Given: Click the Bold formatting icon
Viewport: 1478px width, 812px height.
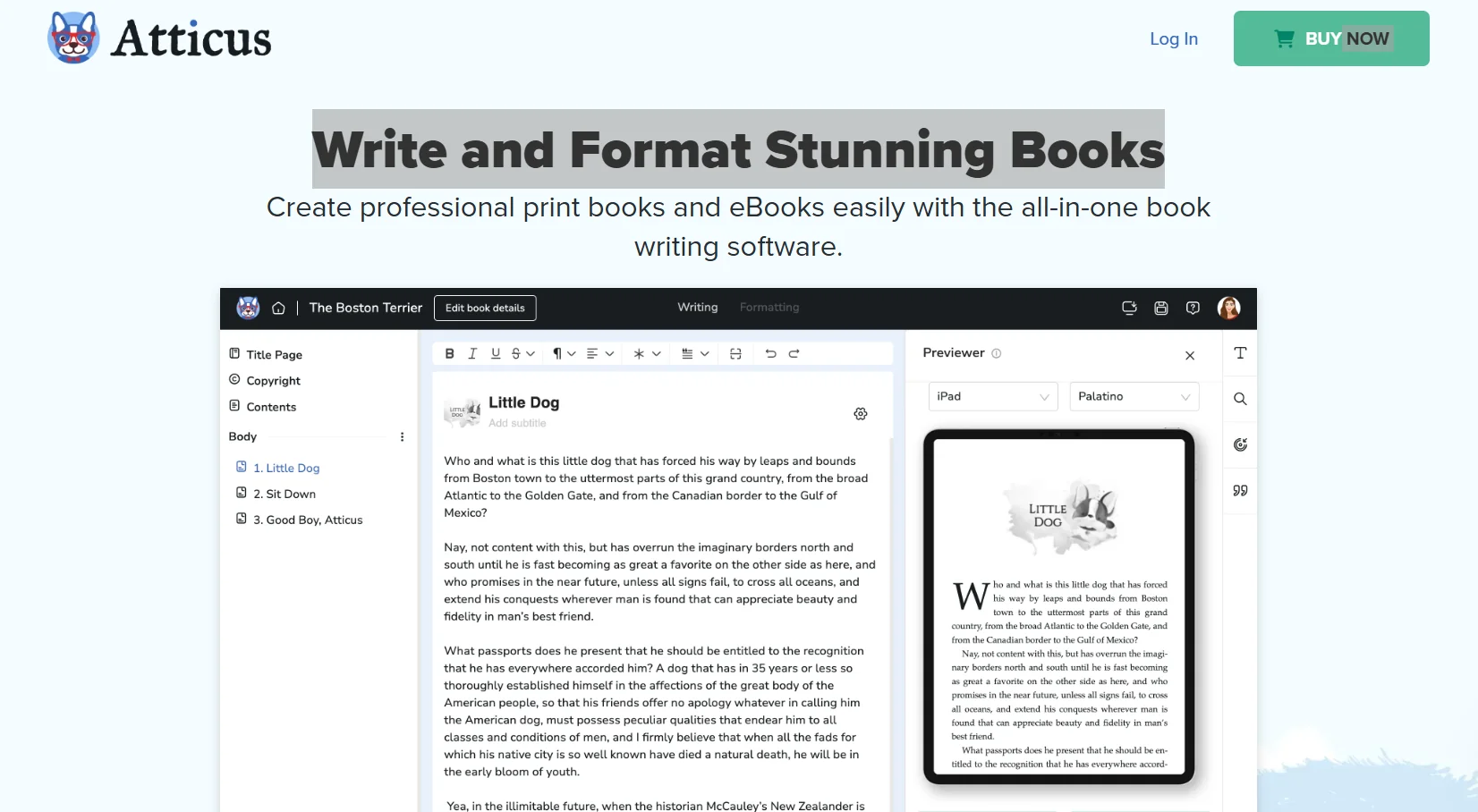Looking at the screenshot, I should click(450, 354).
